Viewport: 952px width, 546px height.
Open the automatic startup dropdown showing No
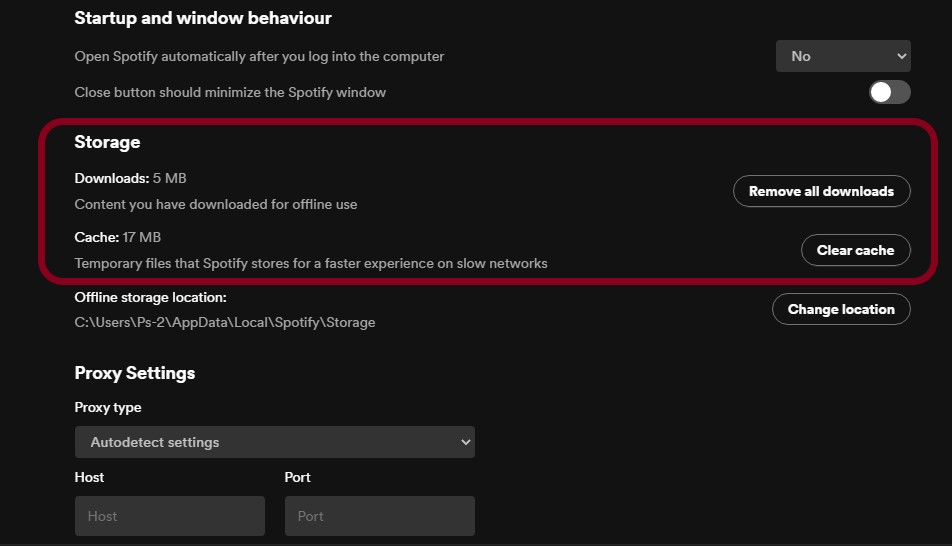842,56
